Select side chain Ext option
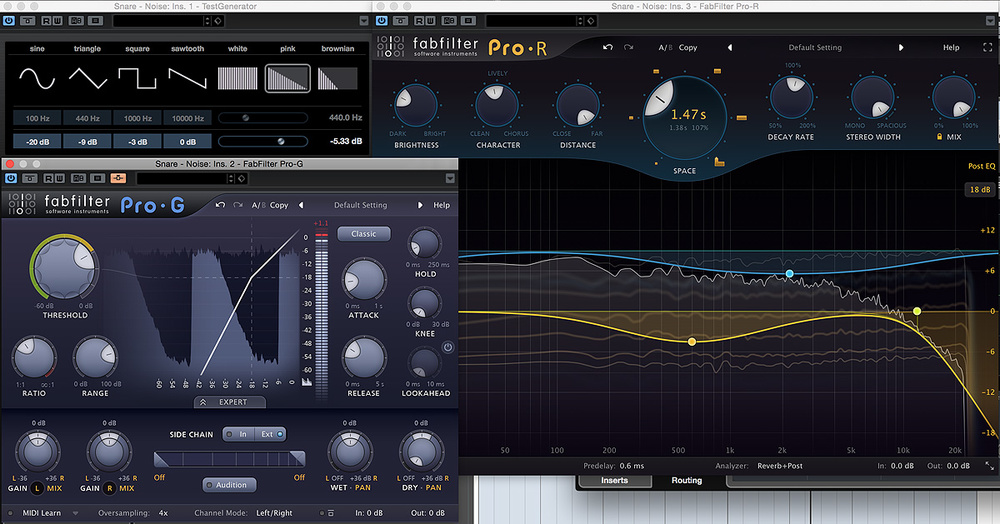 coord(270,434)
